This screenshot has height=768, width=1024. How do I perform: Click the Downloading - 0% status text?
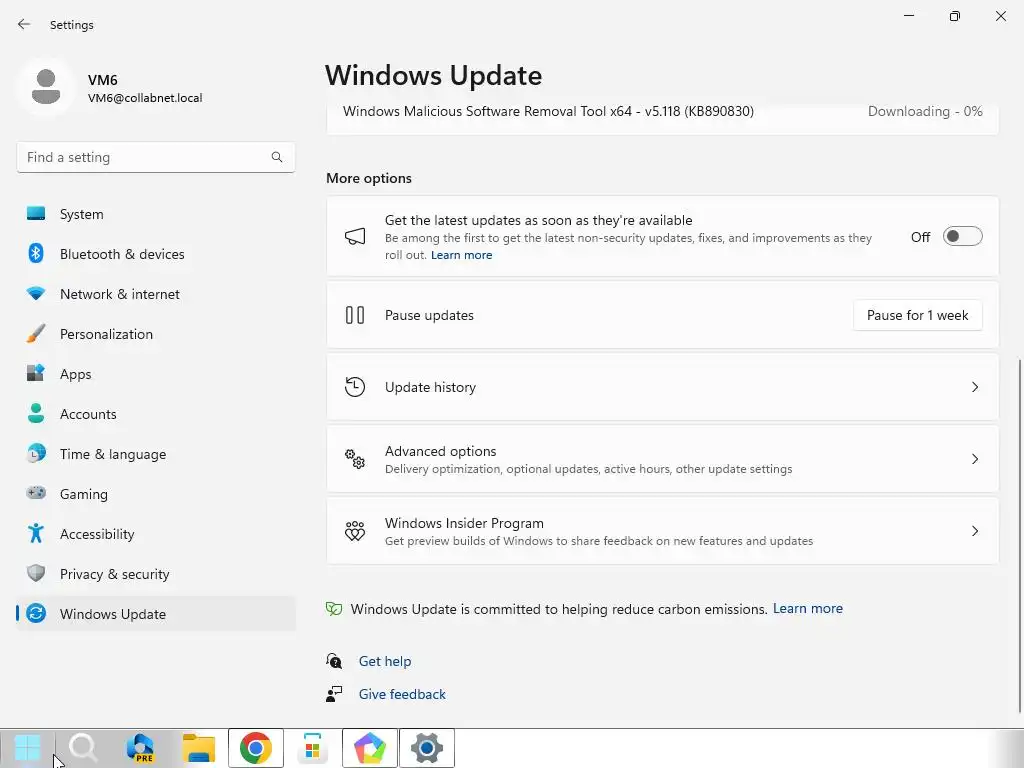click(925, 112)
